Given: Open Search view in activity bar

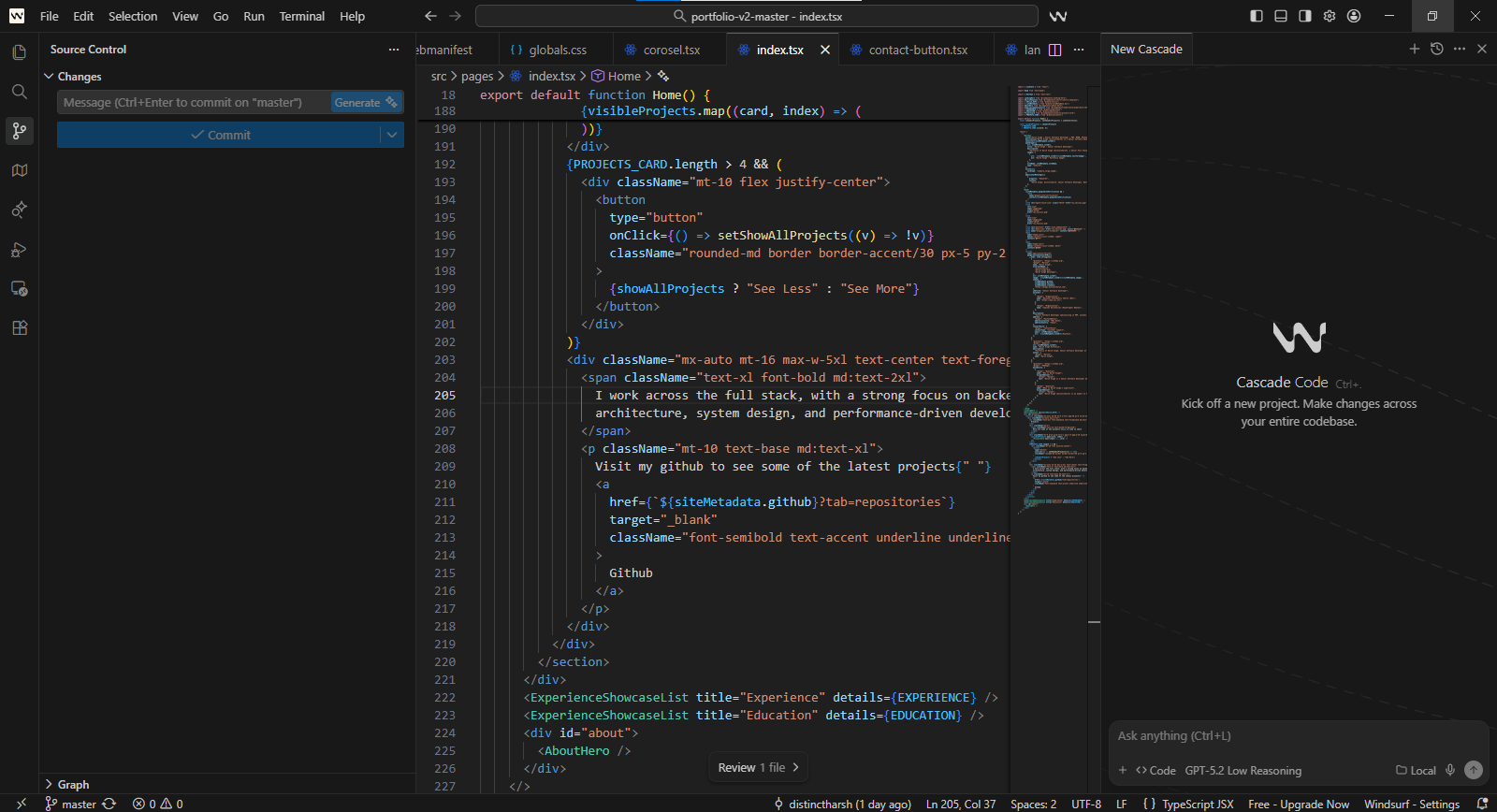Looking at the screenshot, I should tap(19, 92).
